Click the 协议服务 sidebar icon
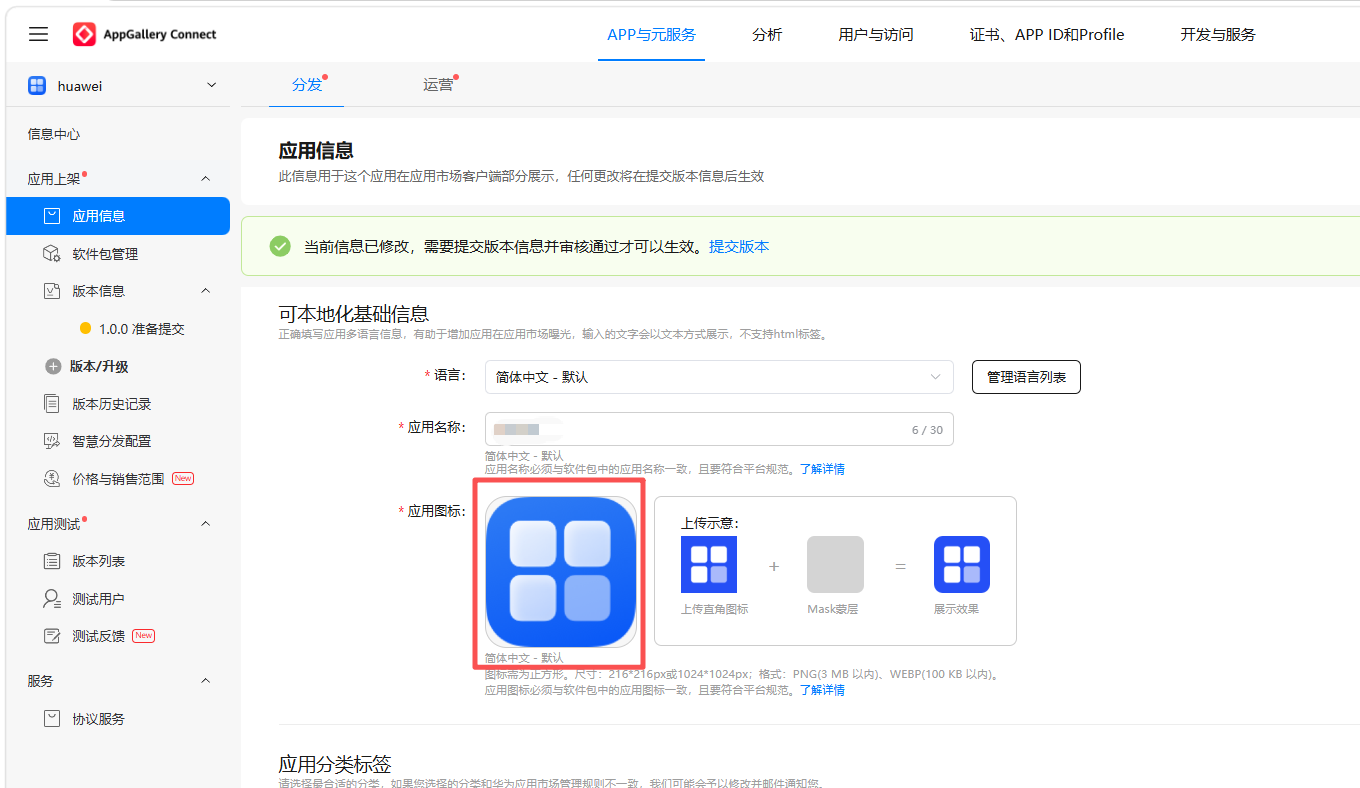Viewport: 1360px width, 788px height. pos(52,719)
